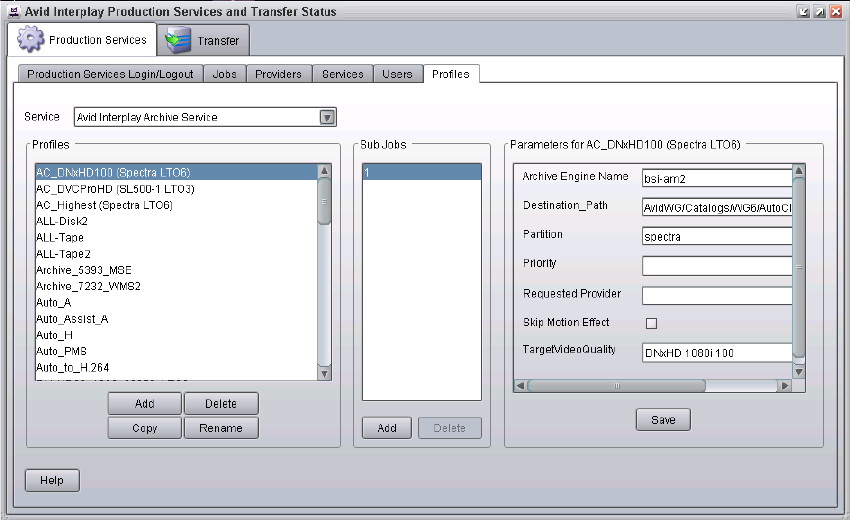The height and width of the screenshot is (520, 850).
Task: Click the Copy profile button
Action: pyautogui.click(x=145, y=428)
